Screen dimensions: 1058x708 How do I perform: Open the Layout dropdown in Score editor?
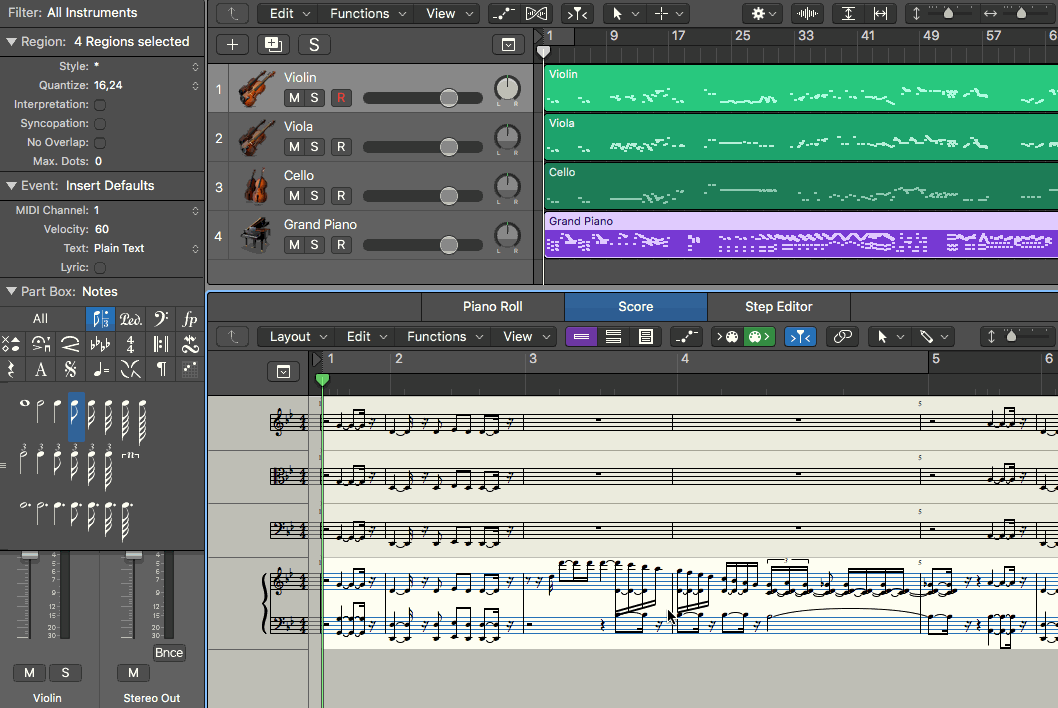click(297, 337)
